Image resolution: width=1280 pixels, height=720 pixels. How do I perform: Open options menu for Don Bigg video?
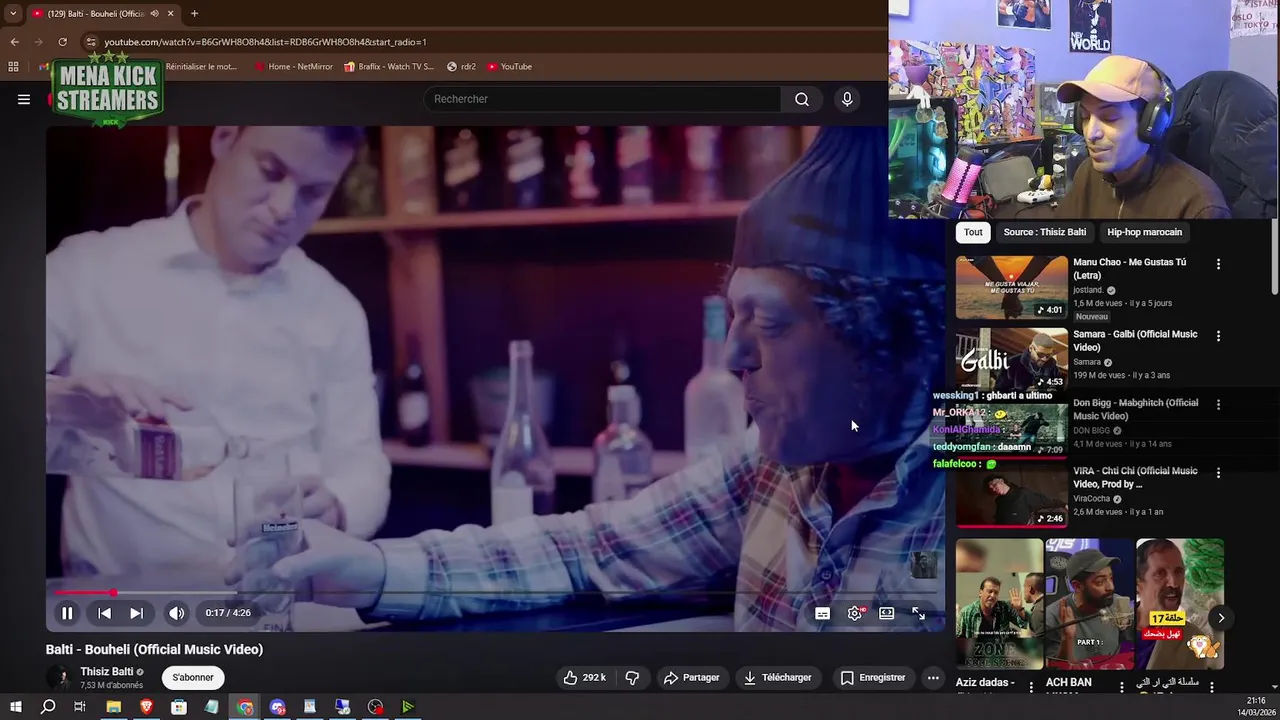point(1218,405)
